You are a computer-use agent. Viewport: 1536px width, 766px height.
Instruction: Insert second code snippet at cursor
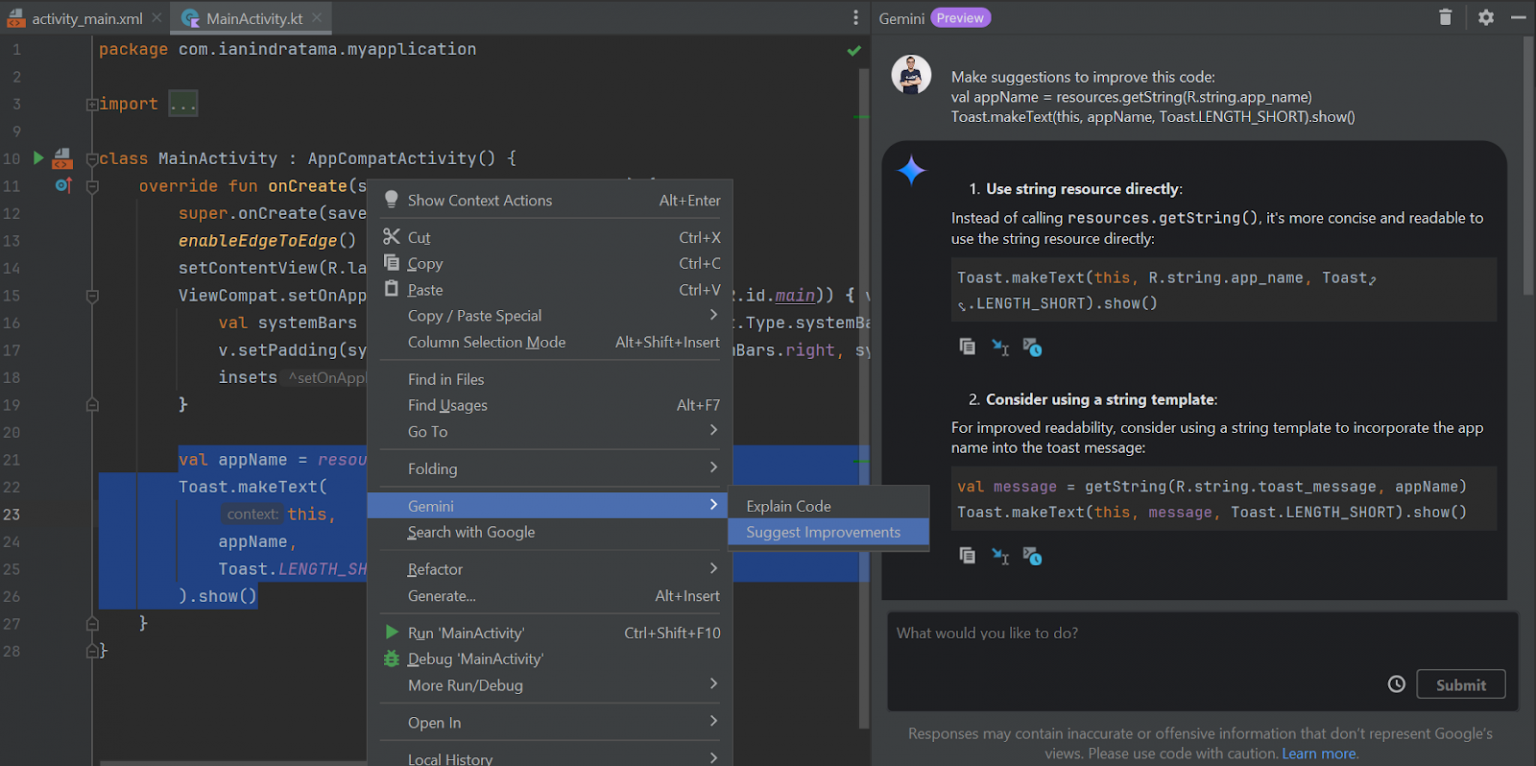pyautogui.click(x=1000, y=556)
